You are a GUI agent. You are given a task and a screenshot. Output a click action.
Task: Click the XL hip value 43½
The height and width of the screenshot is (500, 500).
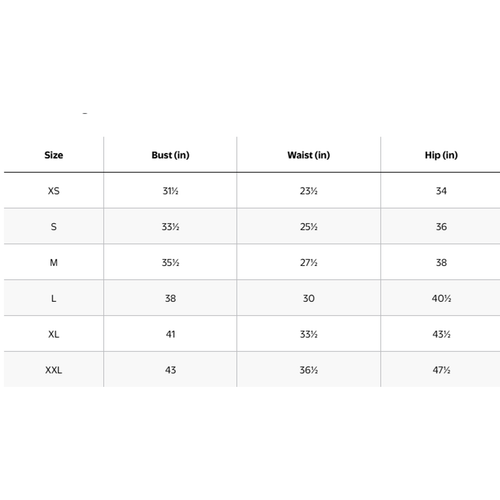[441, 334]
